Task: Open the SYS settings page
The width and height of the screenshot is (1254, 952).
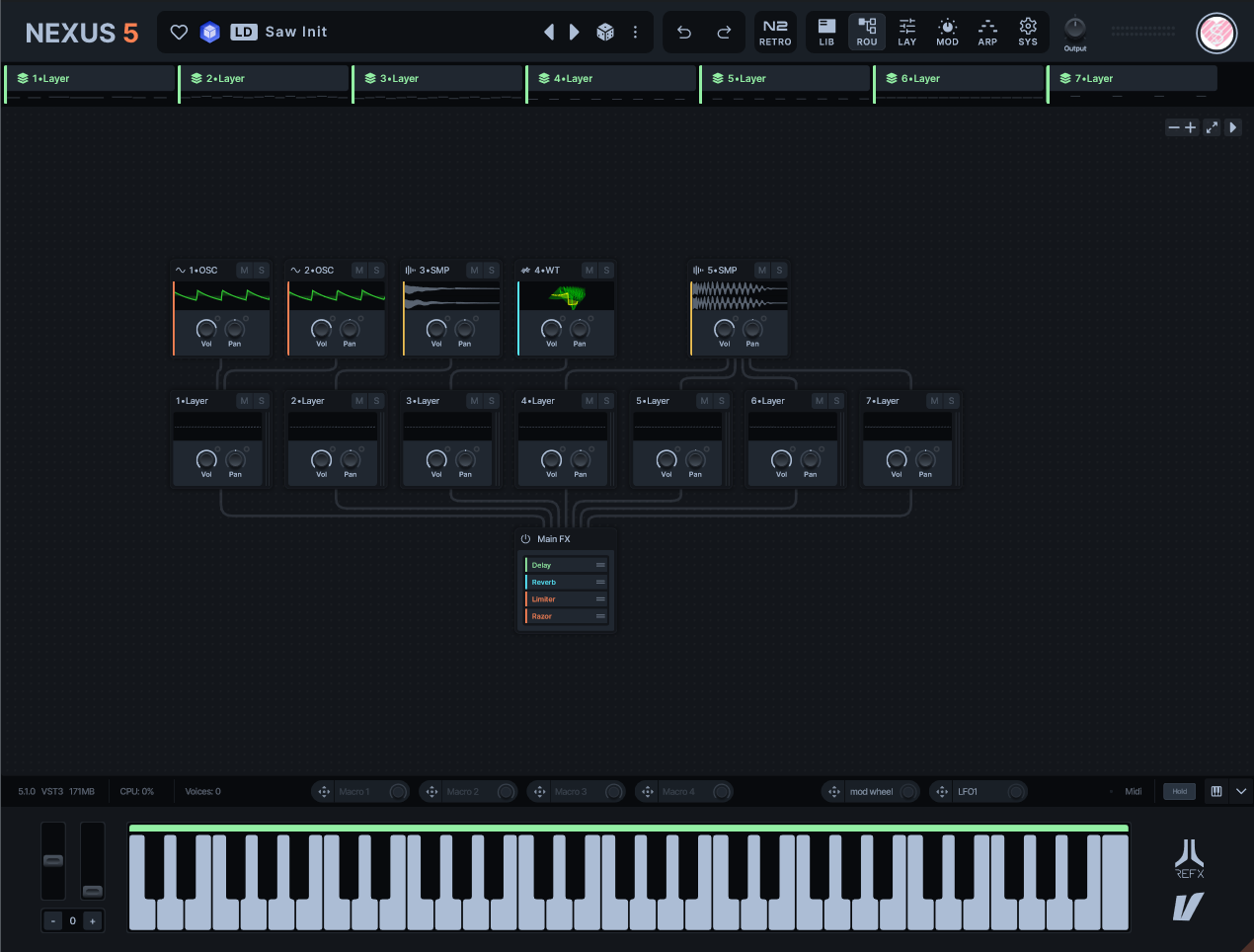Action: tap(1028, 32)
